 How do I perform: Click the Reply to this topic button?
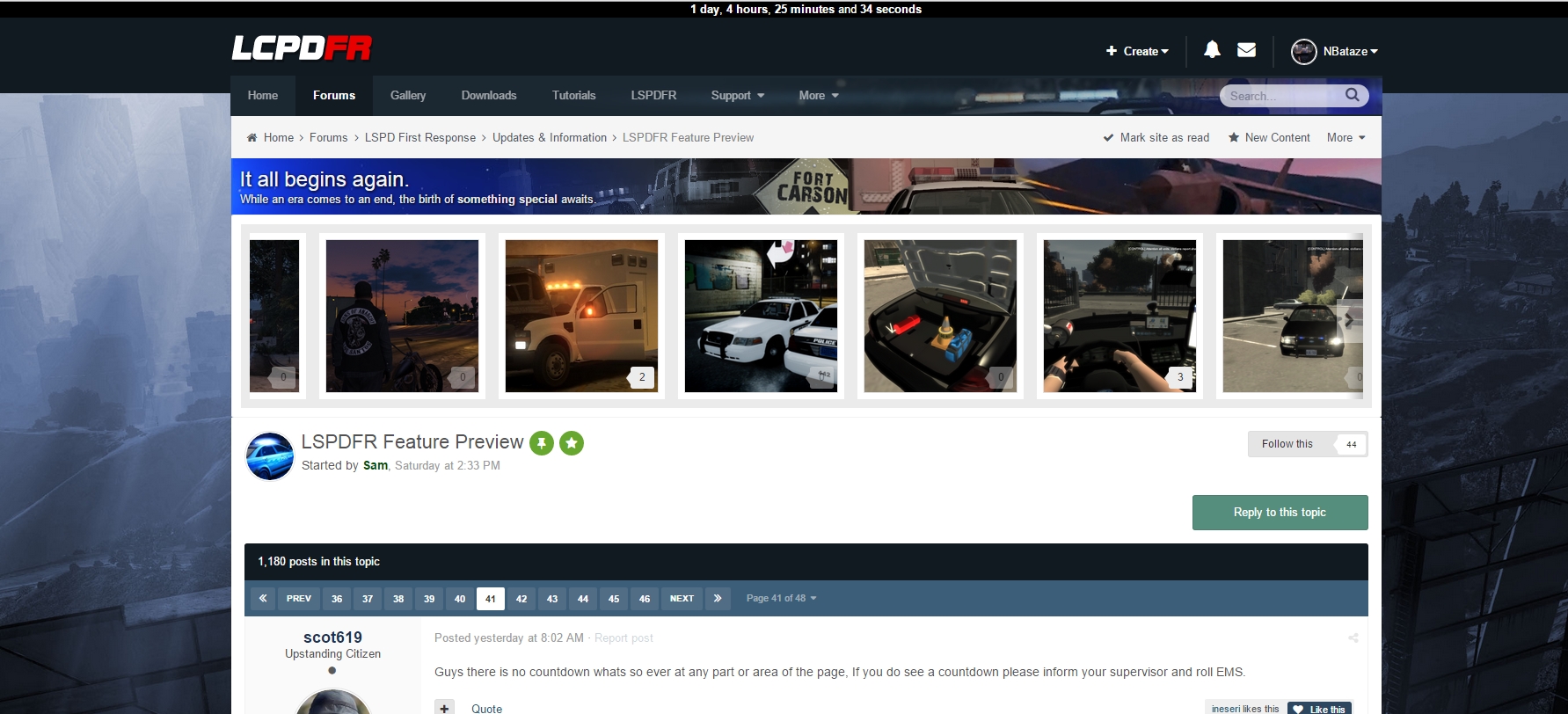1280,513
